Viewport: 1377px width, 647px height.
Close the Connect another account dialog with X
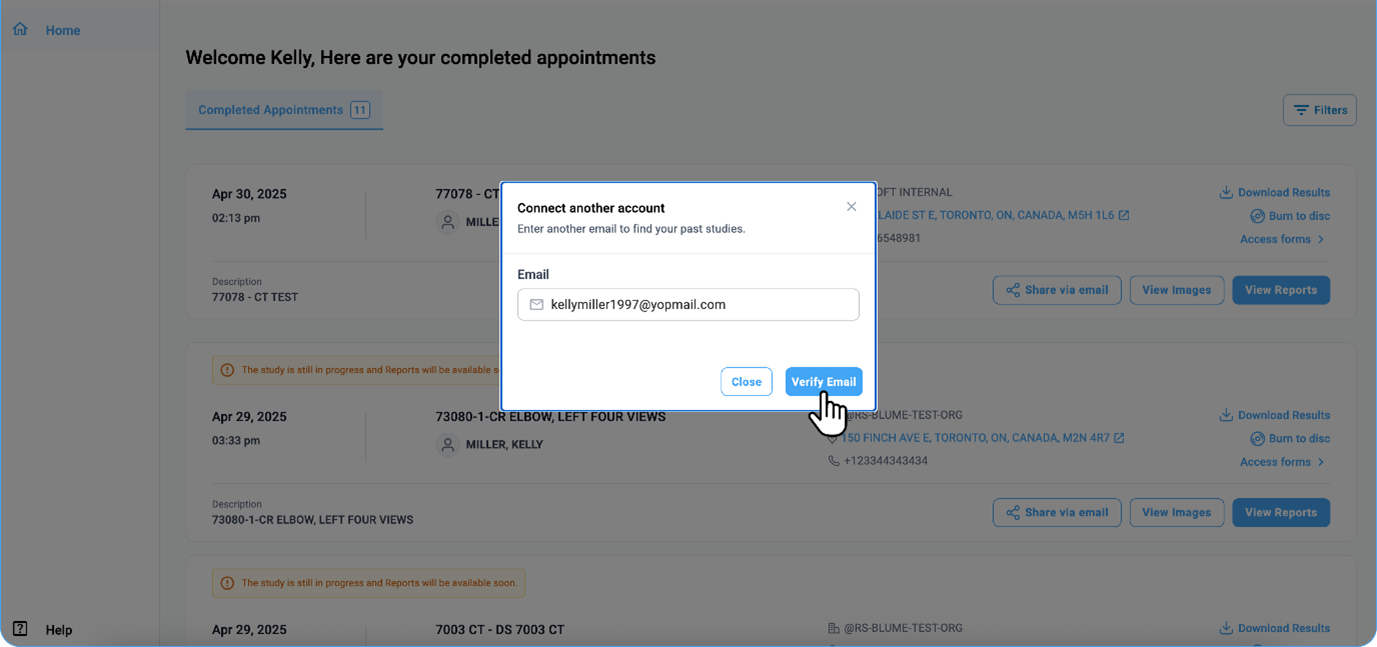(x=851, y=207)
